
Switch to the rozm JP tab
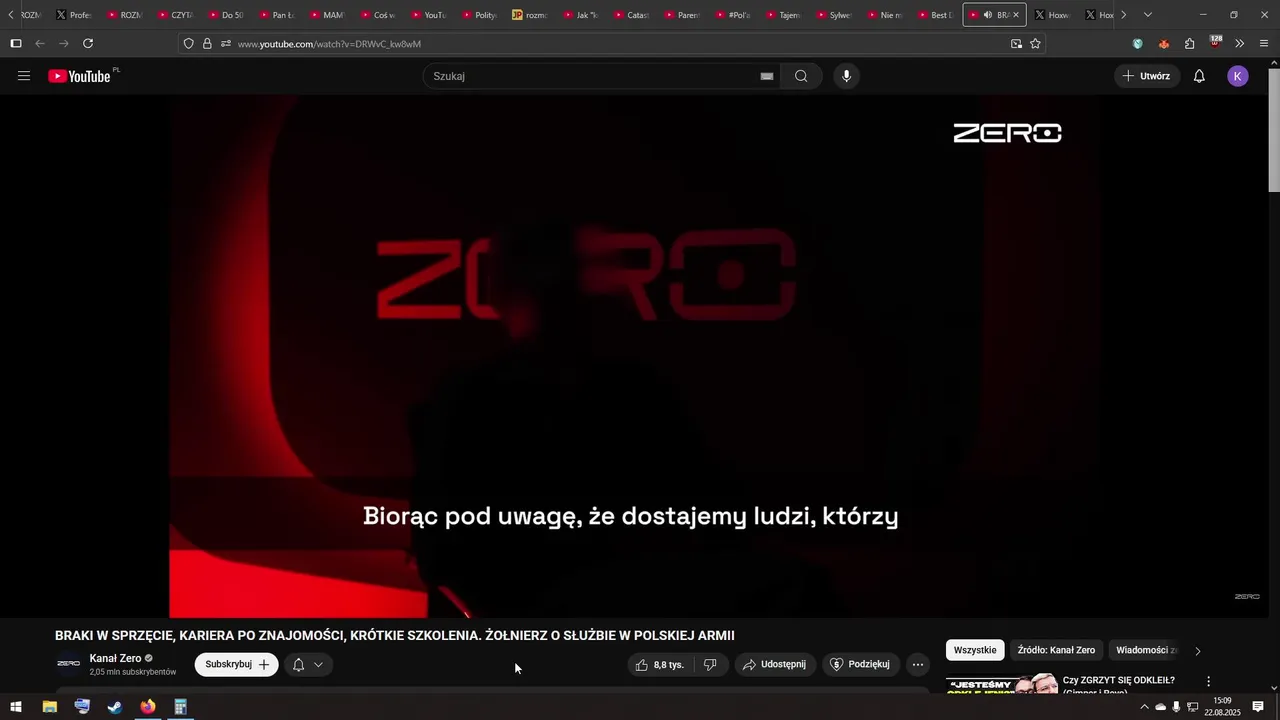coord(531,15)
